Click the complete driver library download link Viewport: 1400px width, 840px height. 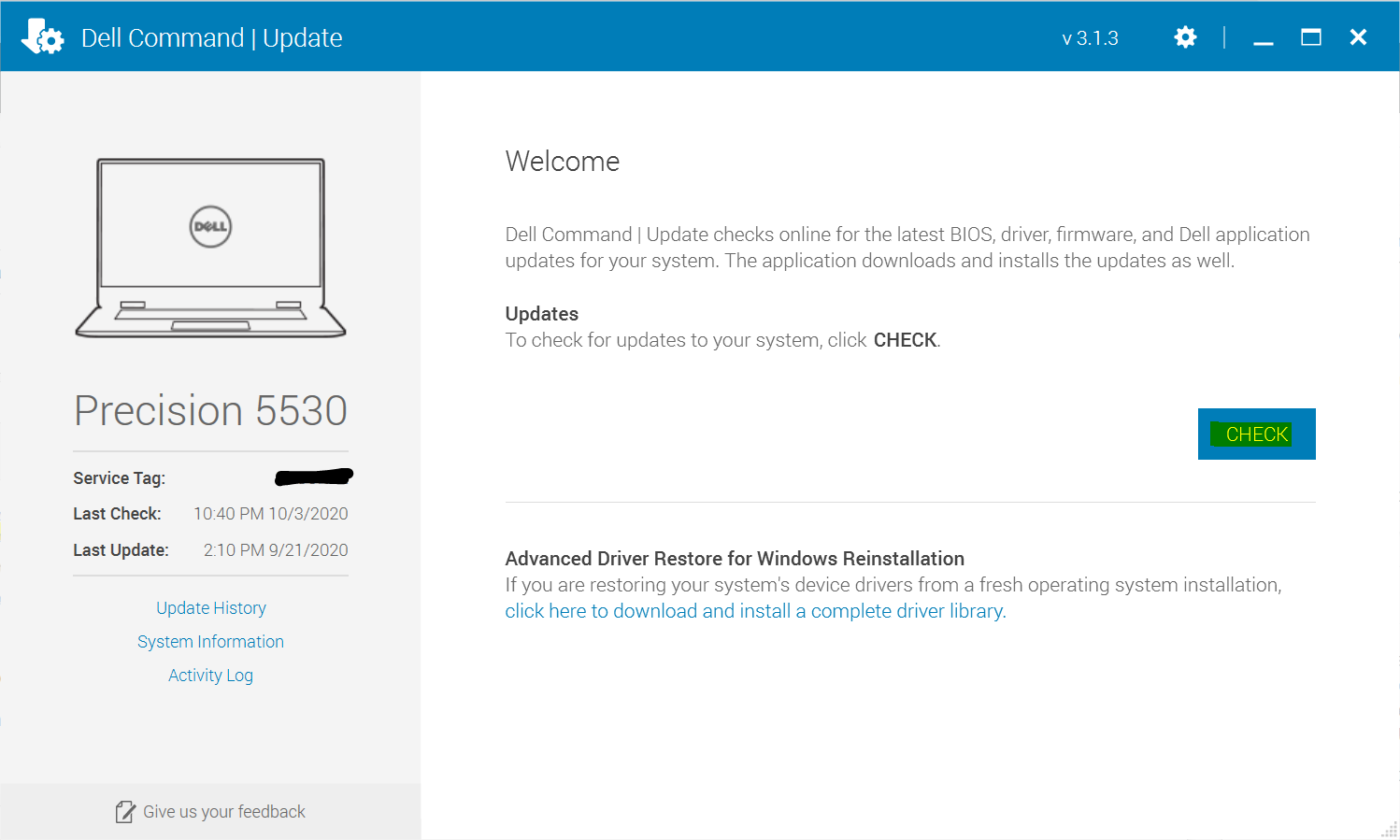click(x=755, y=611)
